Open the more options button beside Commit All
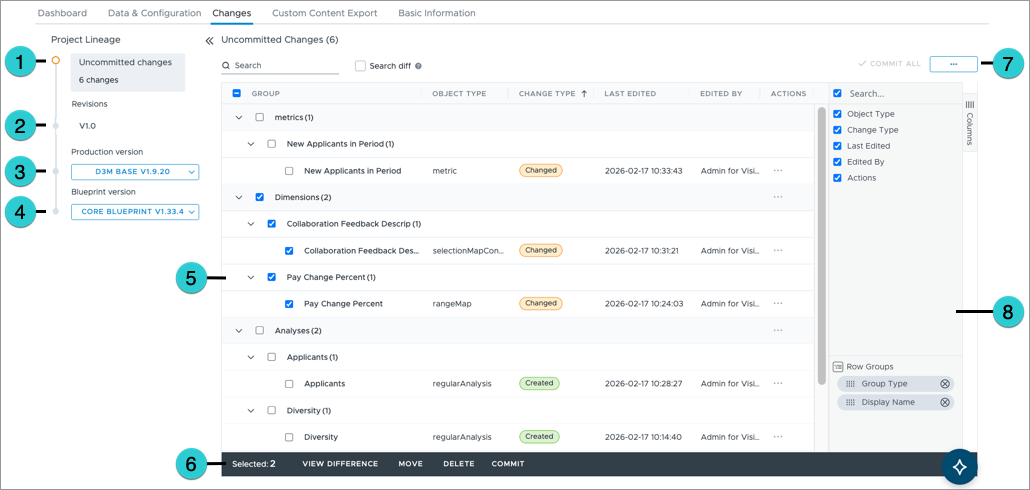 [x=953, y=63]
